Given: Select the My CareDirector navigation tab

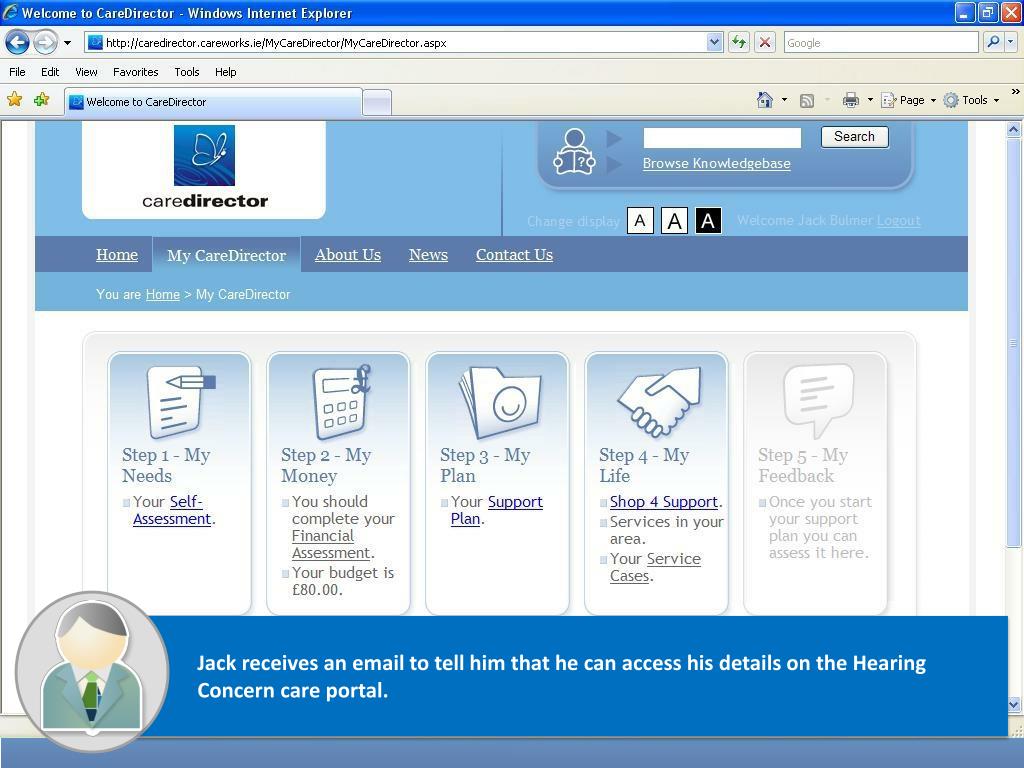Looking at the screenshot, I should pos(227,255).
